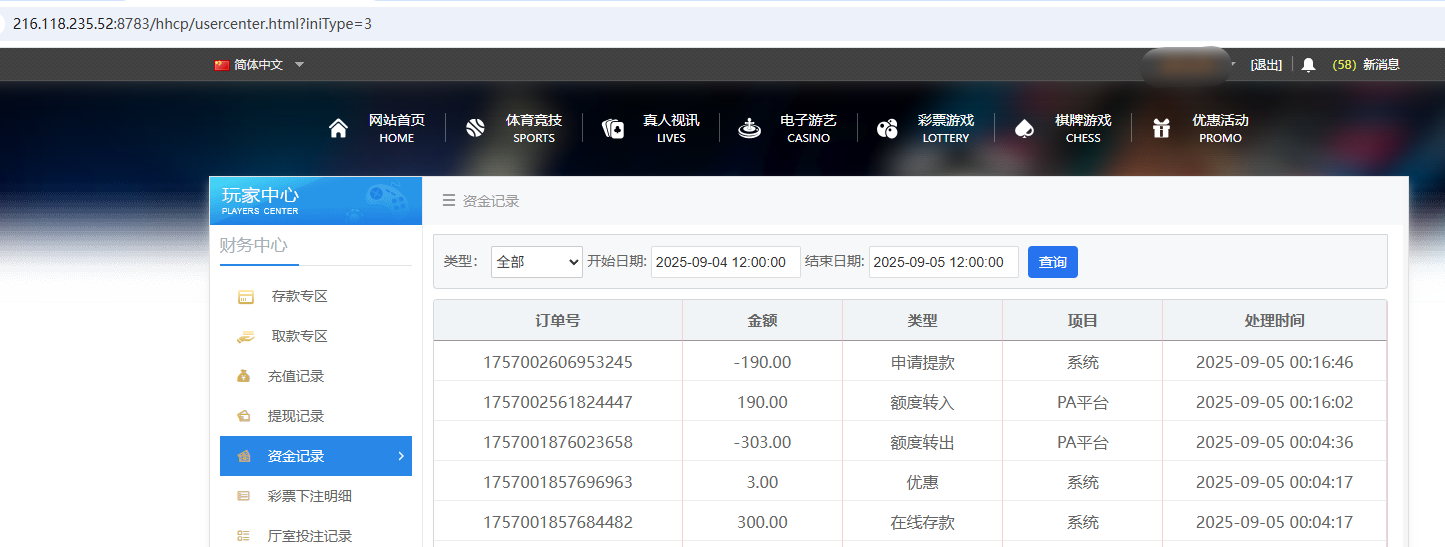Go to 彩票下注明细 in the sidebar

click(x=309, y=496)
